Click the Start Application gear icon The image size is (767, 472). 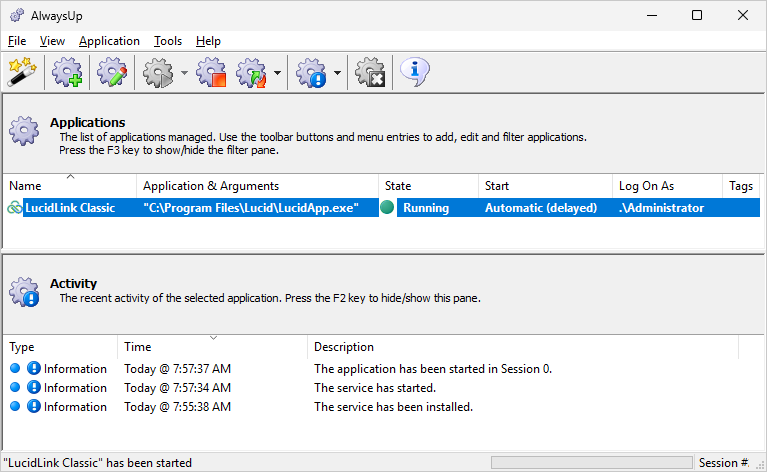[x=158, y=72]
